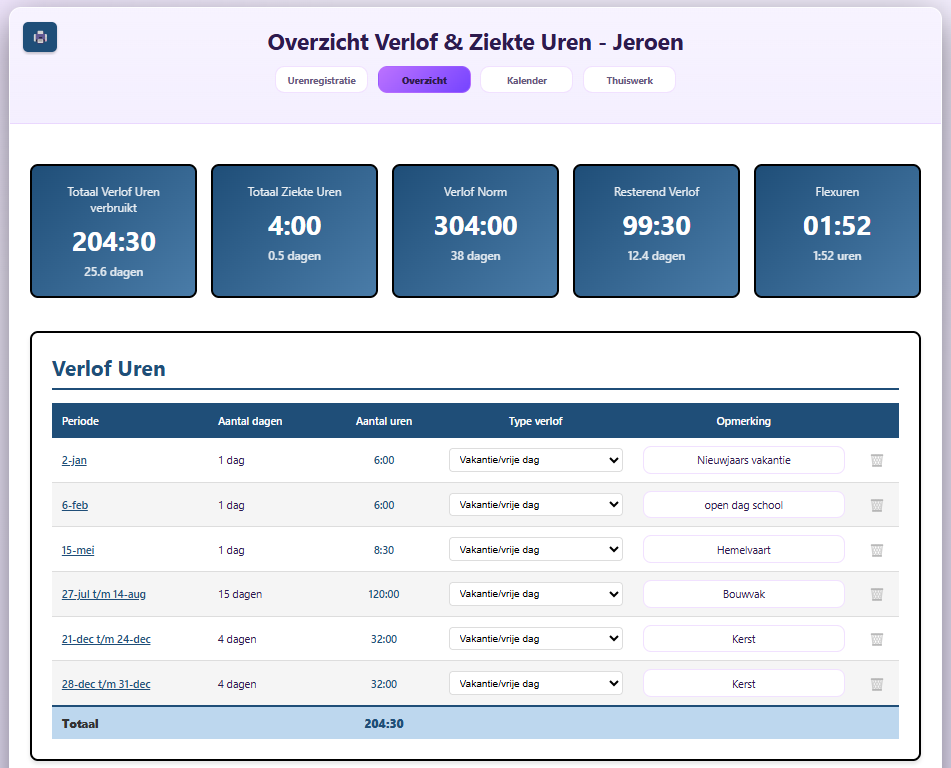Viewport: 951px width, 768px height.
Task: Open leave type dropdown for 28-dec row
Action: coord(535,684)
